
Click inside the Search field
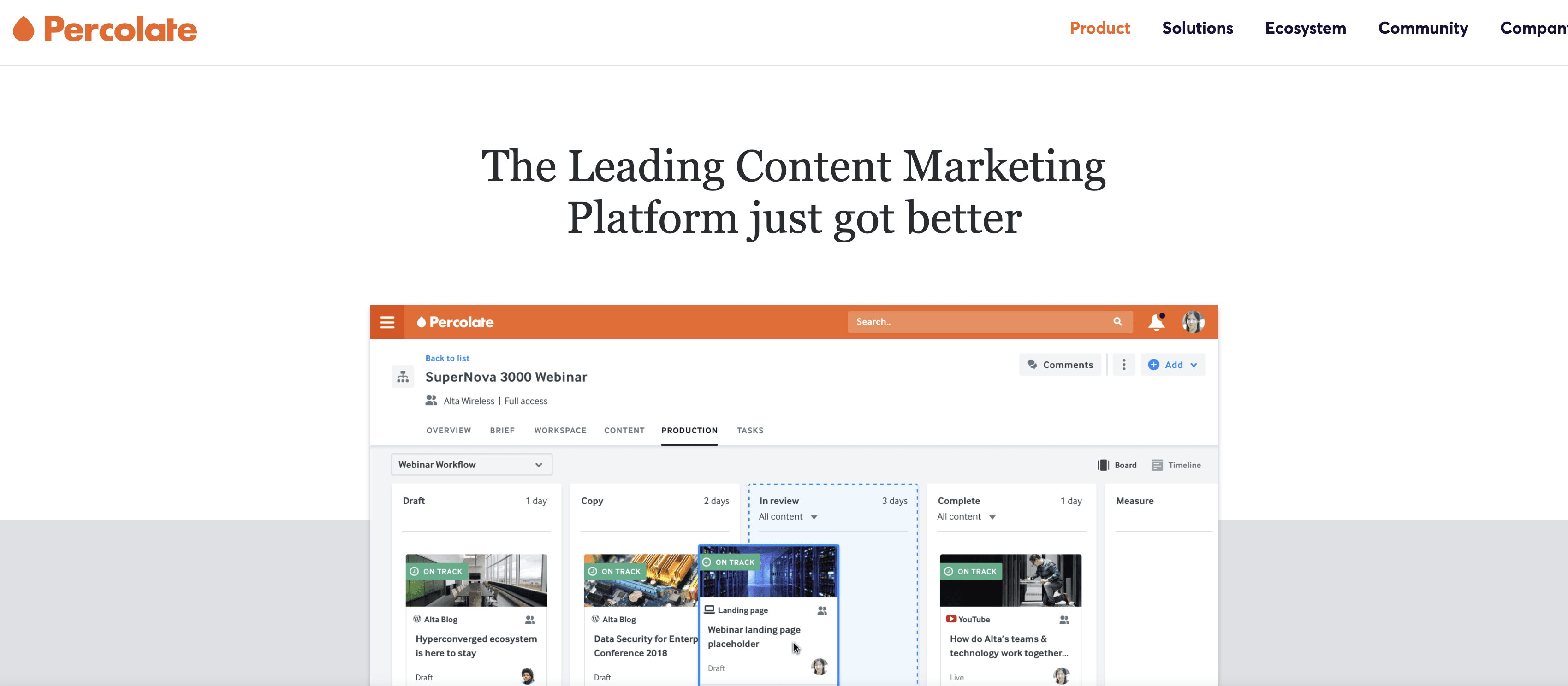pos(990,322)
